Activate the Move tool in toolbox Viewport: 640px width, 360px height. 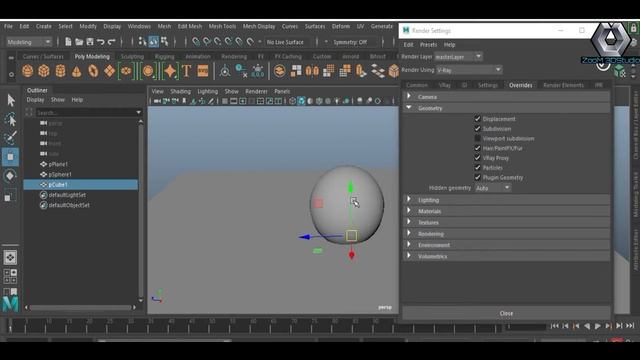[x=11, y=157]
